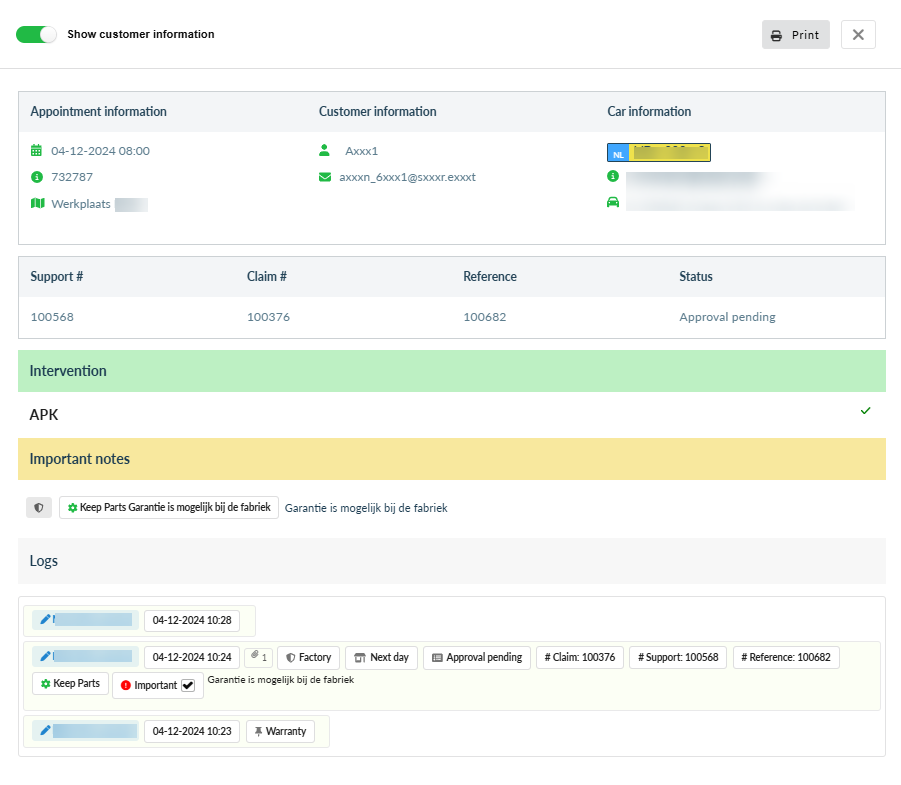Click the Factory tag in the log
The height and width of the screenshot is (785, 901).
(x=308, y=657)
